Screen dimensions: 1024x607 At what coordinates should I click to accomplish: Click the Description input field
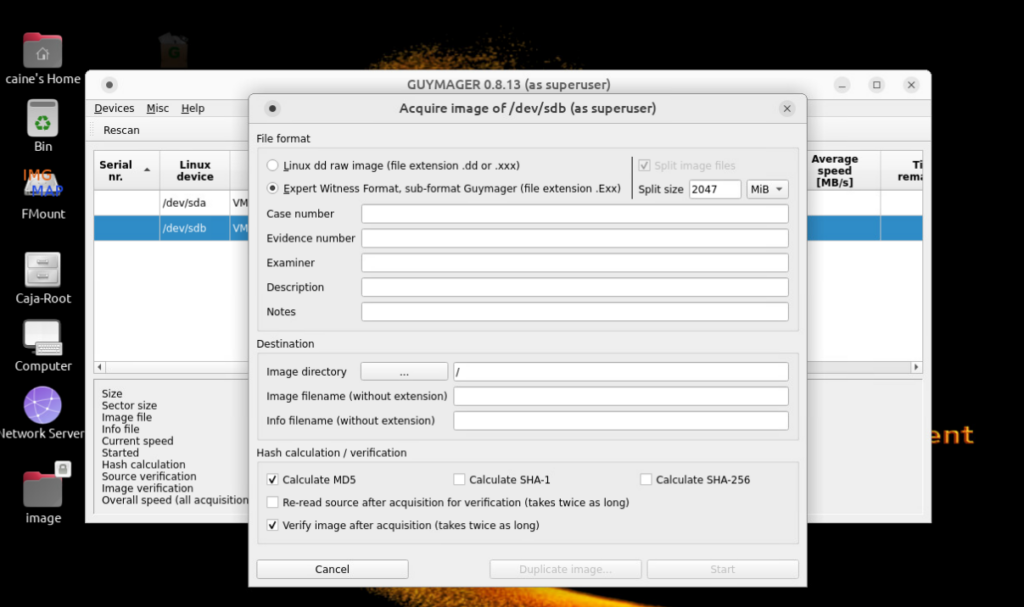pyautogui.click(x=575, y=287)
